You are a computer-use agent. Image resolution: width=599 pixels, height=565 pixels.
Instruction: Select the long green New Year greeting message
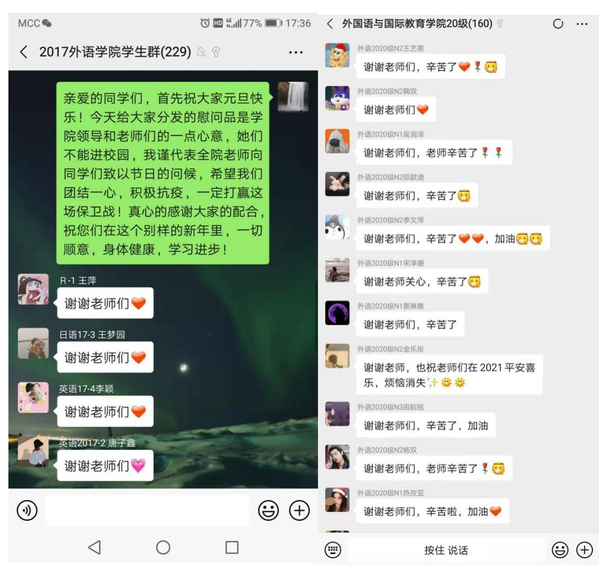tap(163, 173)
